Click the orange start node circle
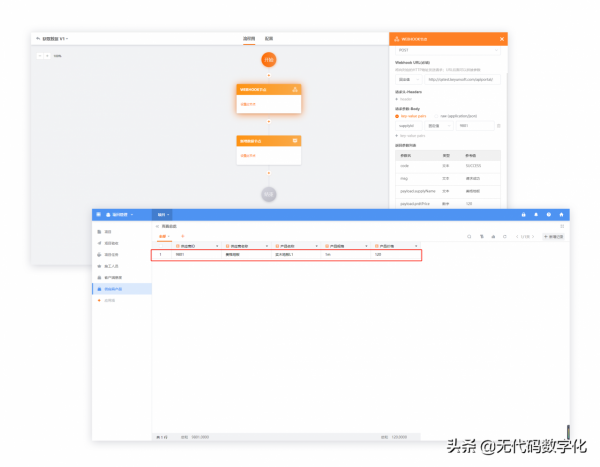 pyautogui.click(x=268, y=60)
